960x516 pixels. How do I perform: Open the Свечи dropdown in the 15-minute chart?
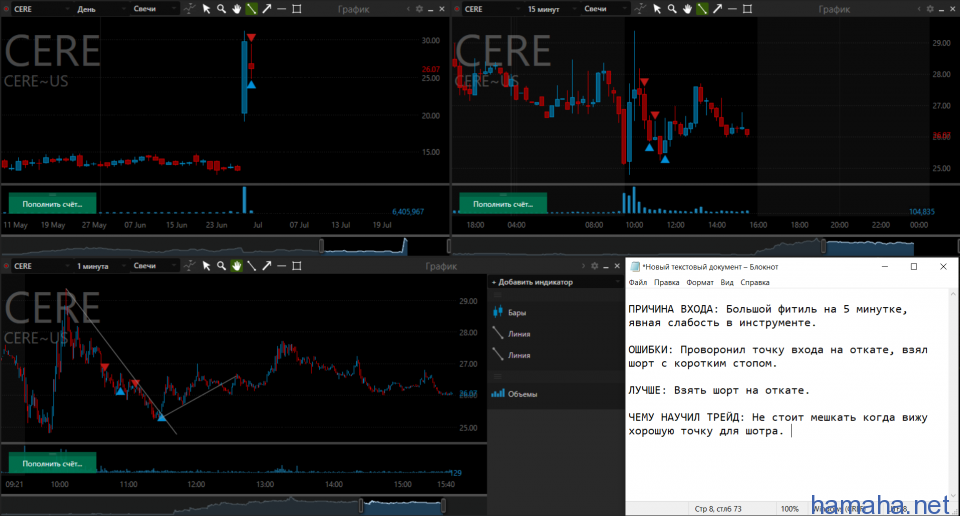click(x=605, y=9)
